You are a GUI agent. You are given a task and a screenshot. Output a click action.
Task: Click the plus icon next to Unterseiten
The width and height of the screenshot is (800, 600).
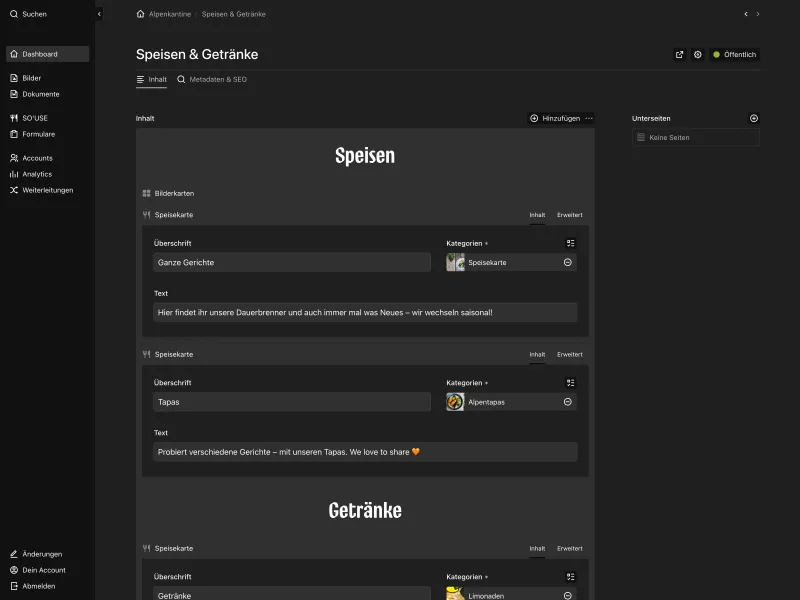754,118
